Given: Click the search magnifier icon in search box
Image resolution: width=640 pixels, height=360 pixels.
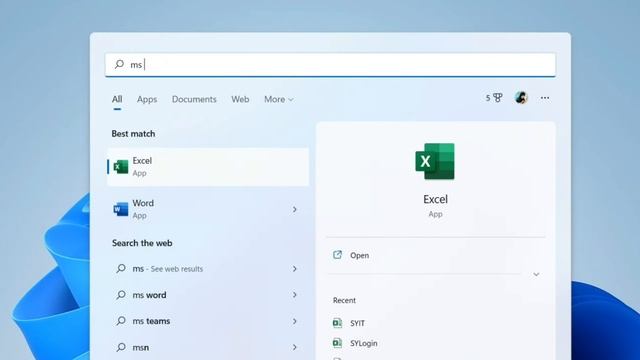Looking at the screenshot, I should click(x=119, y=64).
